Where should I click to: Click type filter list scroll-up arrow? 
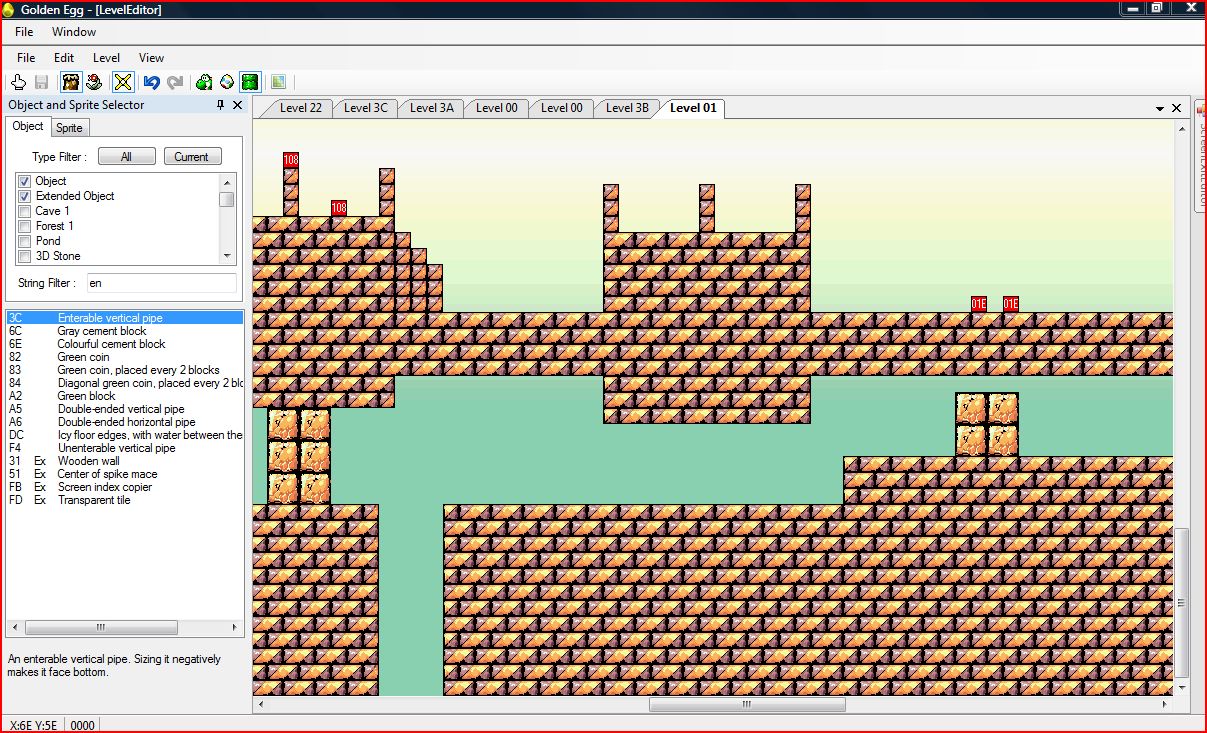(x=227, y=181)
